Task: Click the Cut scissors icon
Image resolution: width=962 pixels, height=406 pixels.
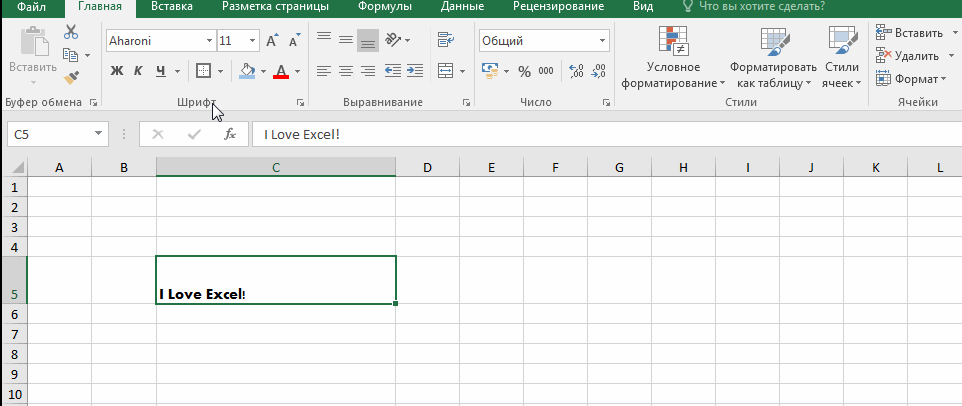Action: point(71,33)
